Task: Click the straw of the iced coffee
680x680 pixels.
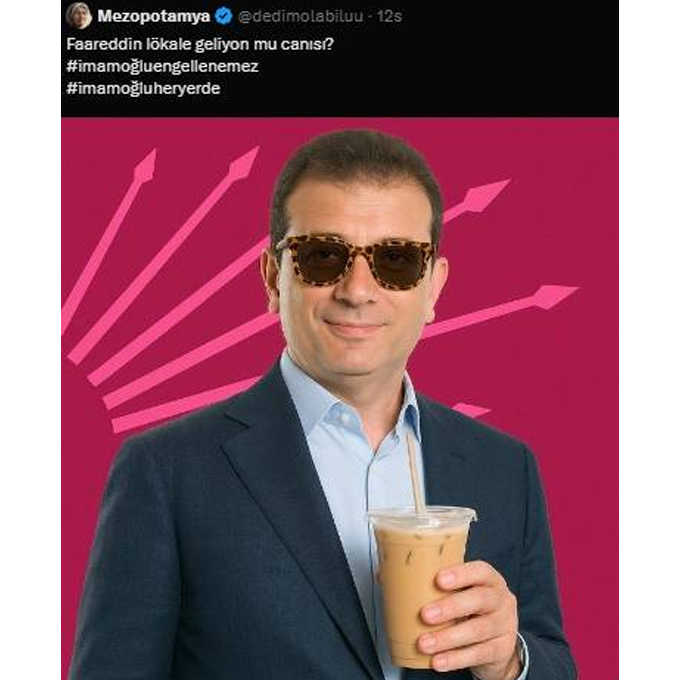Action: 414,473
